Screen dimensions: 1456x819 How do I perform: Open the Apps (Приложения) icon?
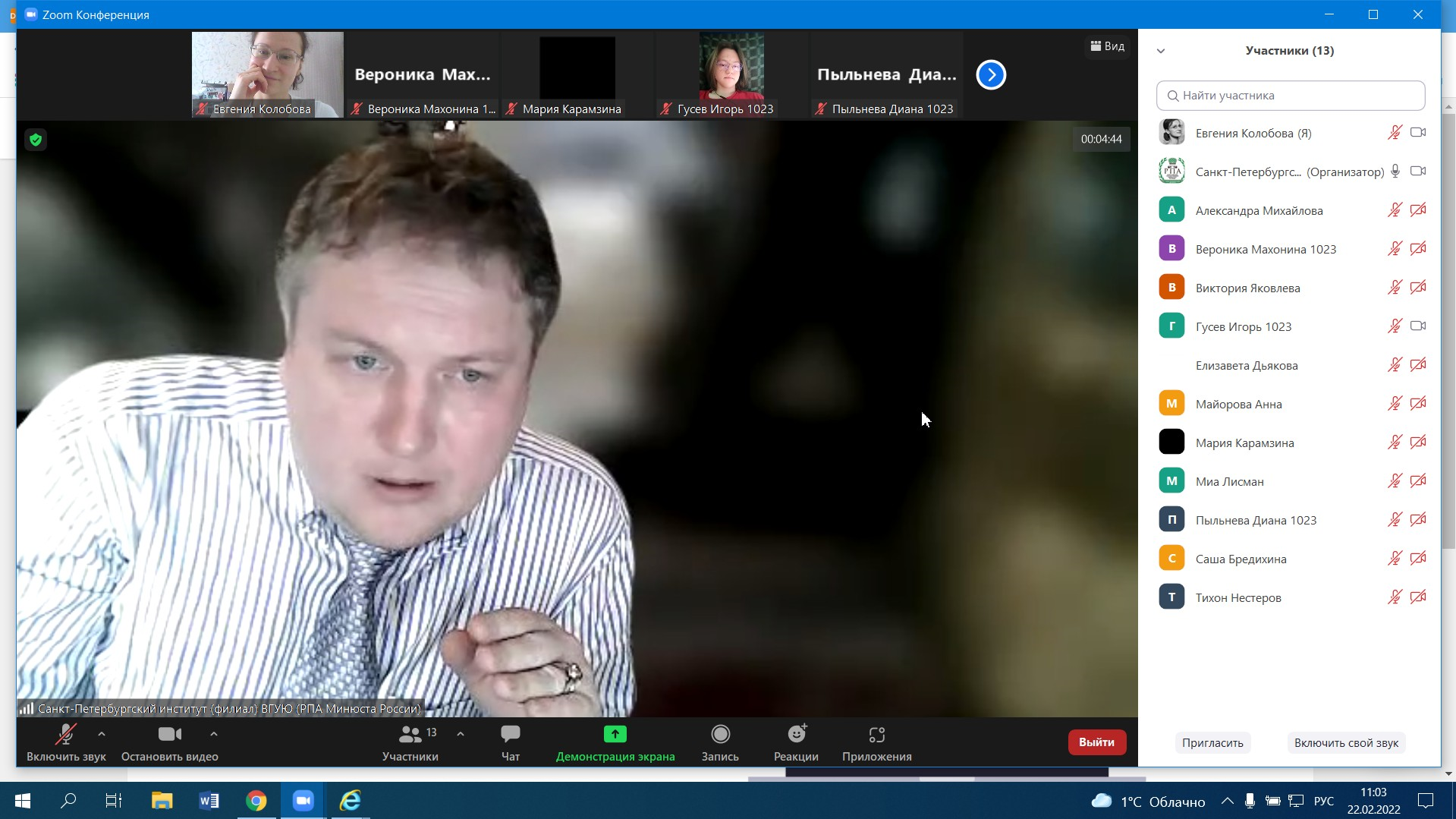876,735
